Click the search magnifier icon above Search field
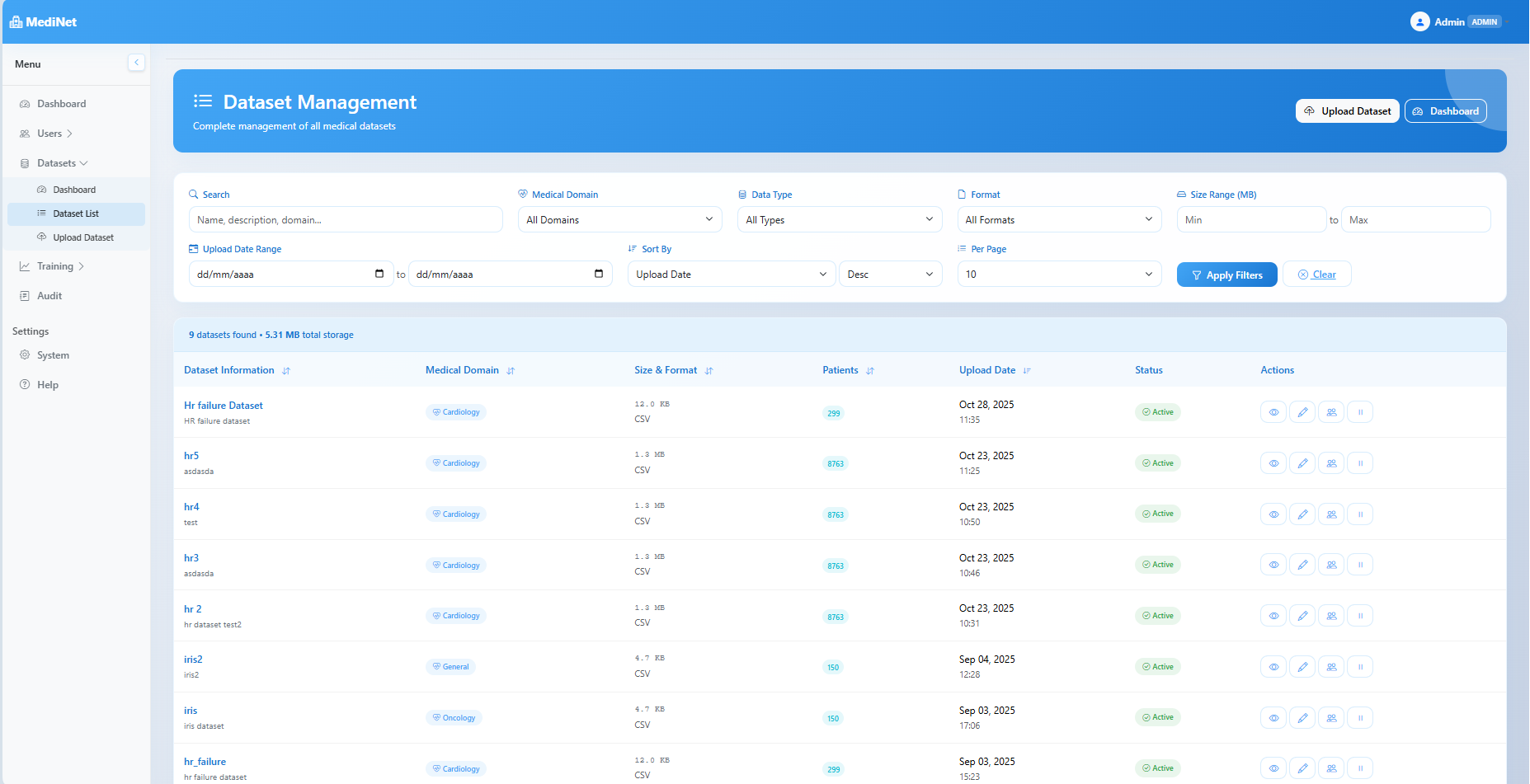1530x784 pixels. [x=193, y=194]
